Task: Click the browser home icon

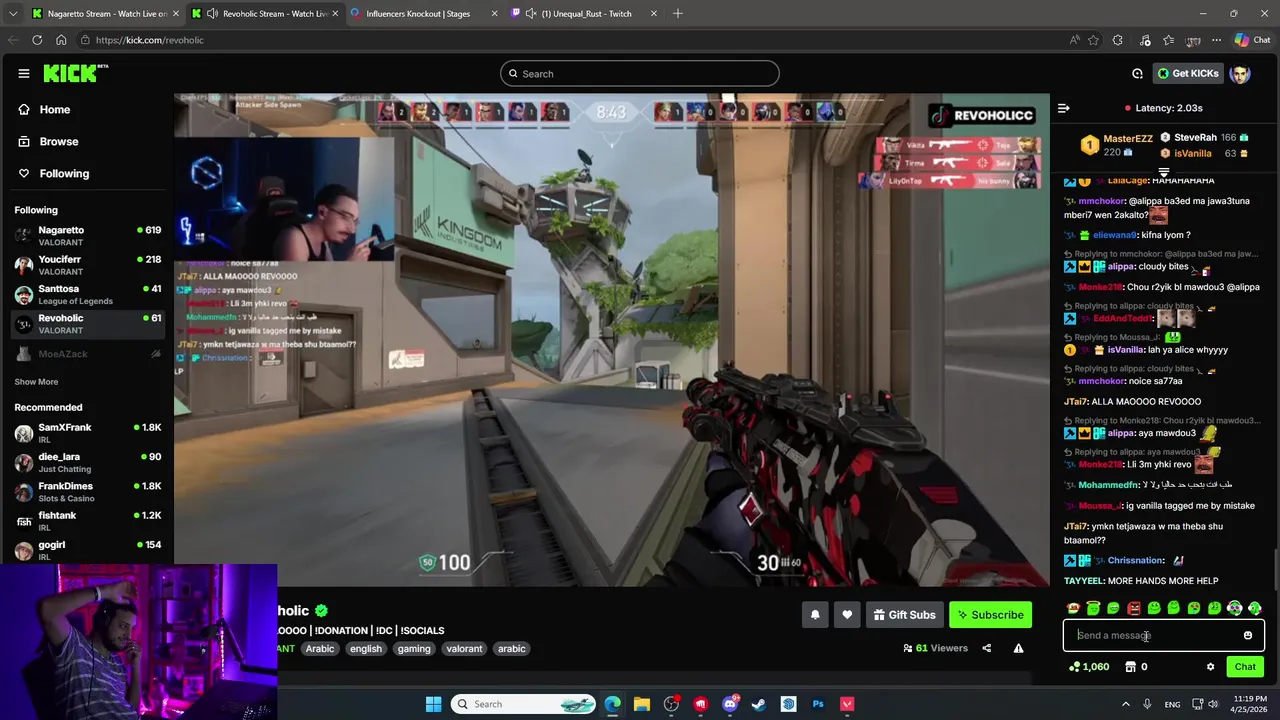Action: click(61, 40)
